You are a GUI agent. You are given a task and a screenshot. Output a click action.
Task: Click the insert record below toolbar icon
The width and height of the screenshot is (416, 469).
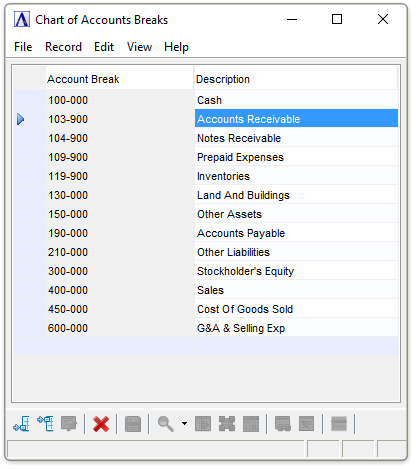tap(22, 424)
